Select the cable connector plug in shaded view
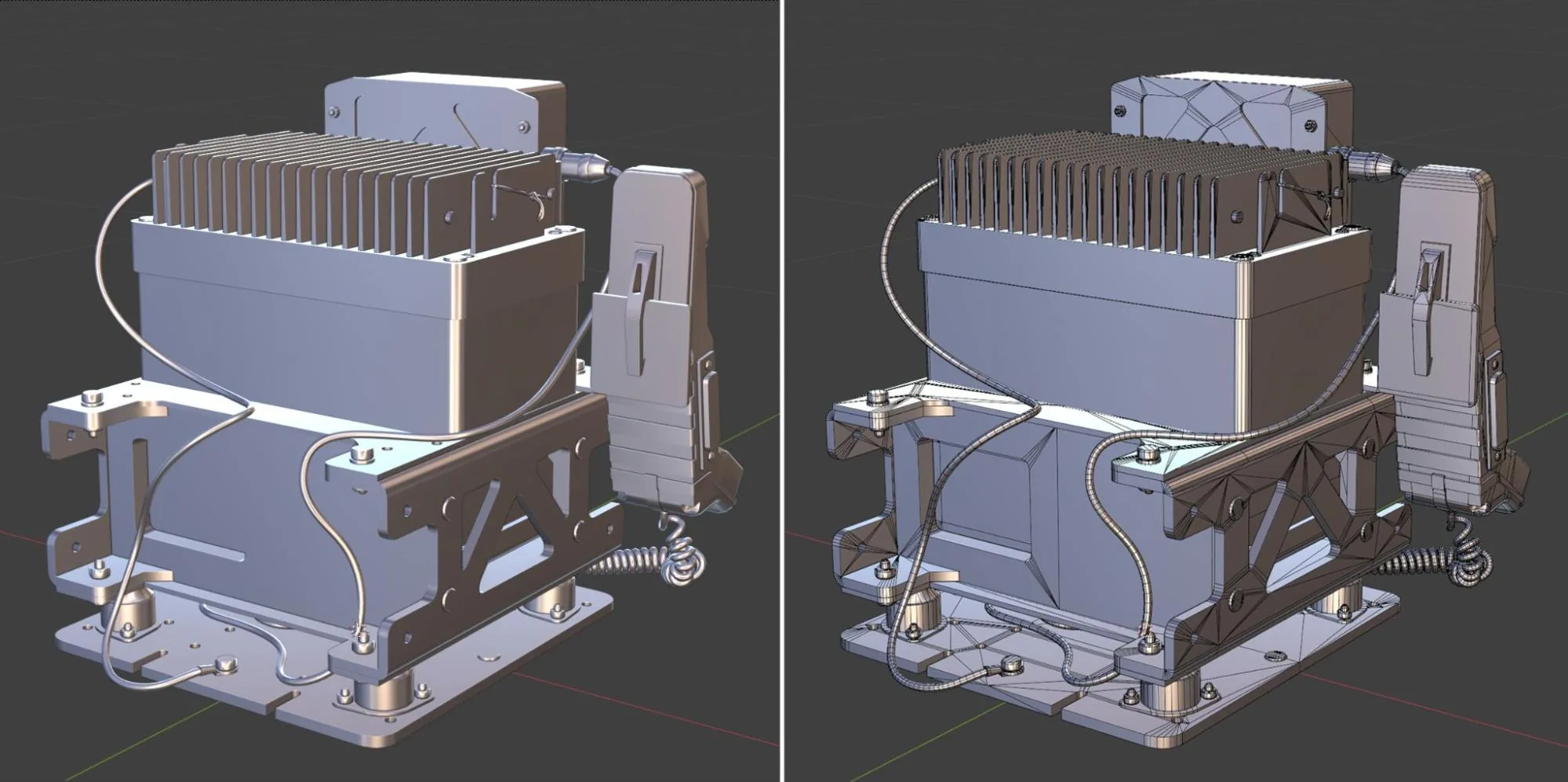The image size is (1568, 782). [582, 163]
